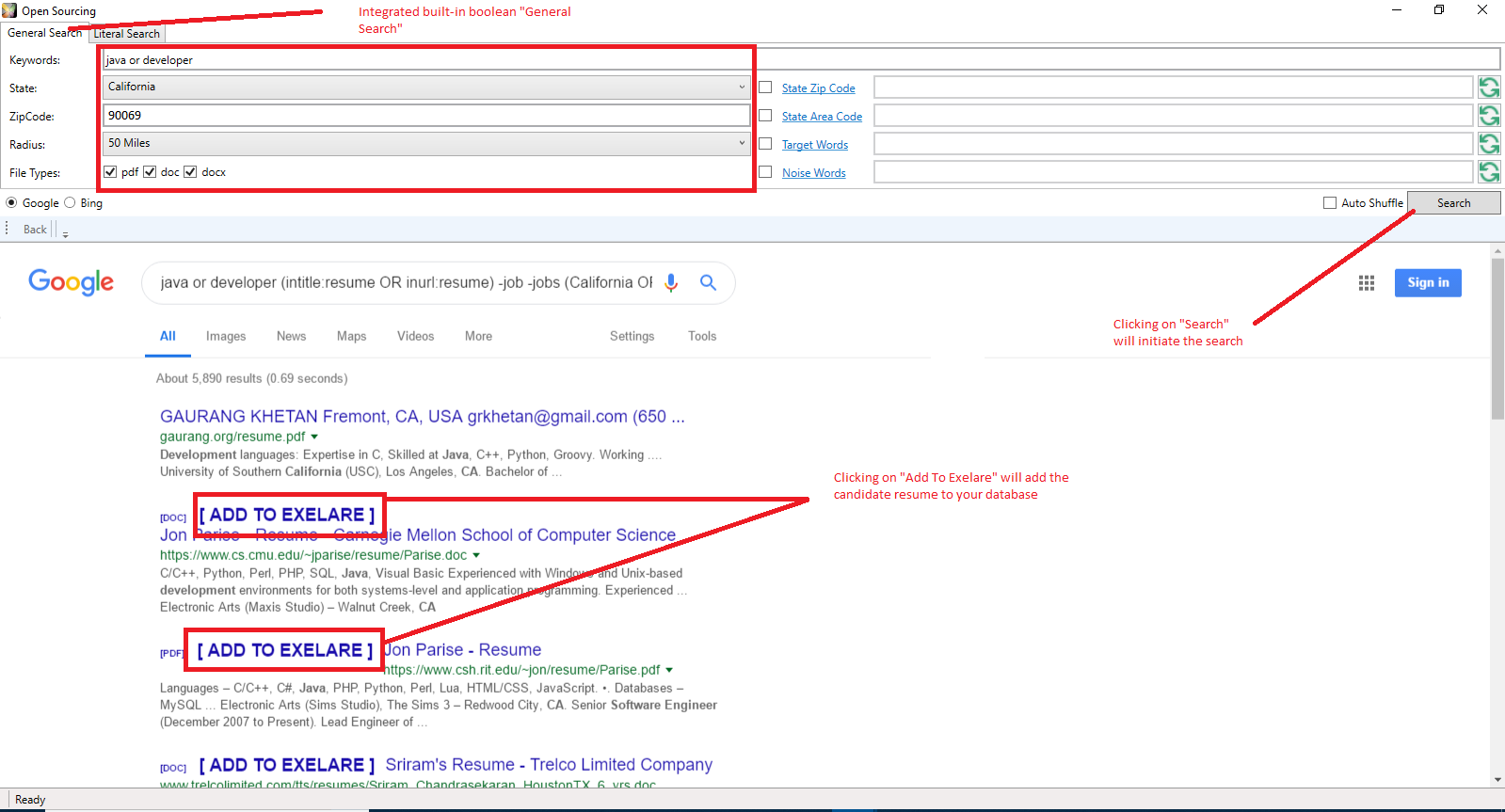Click the Open Sourcing window title icon
The height and width of the screenshot is (812, 1505).
point(9,10)
